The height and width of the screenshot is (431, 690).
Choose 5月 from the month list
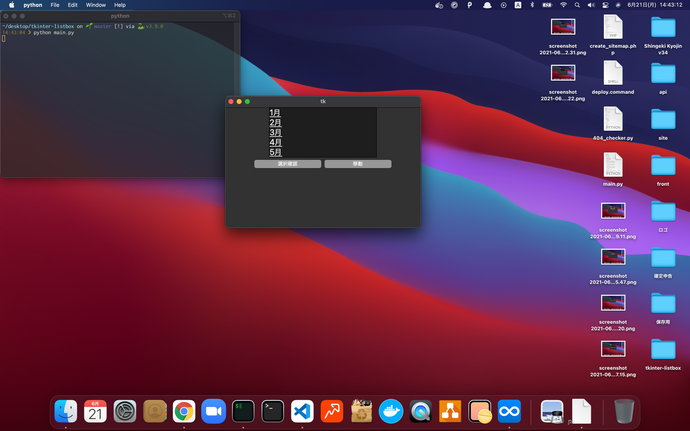point(275,153)
